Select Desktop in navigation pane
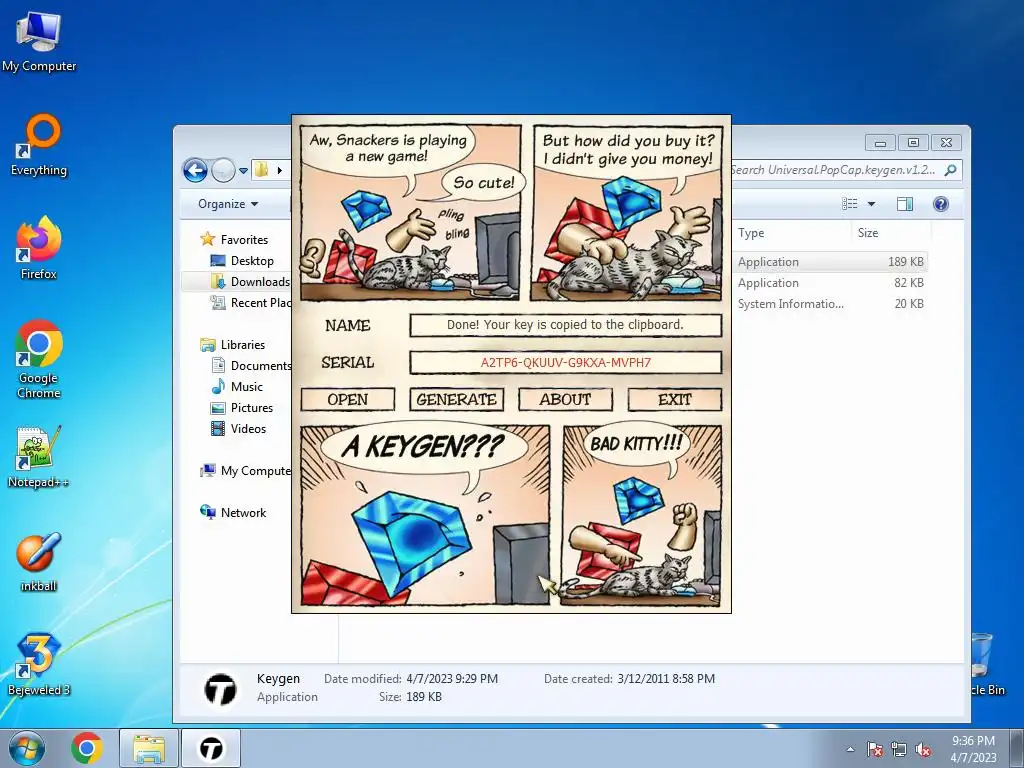The height and width of the screenshot is (768, 1024). click(x=251, y=261)
